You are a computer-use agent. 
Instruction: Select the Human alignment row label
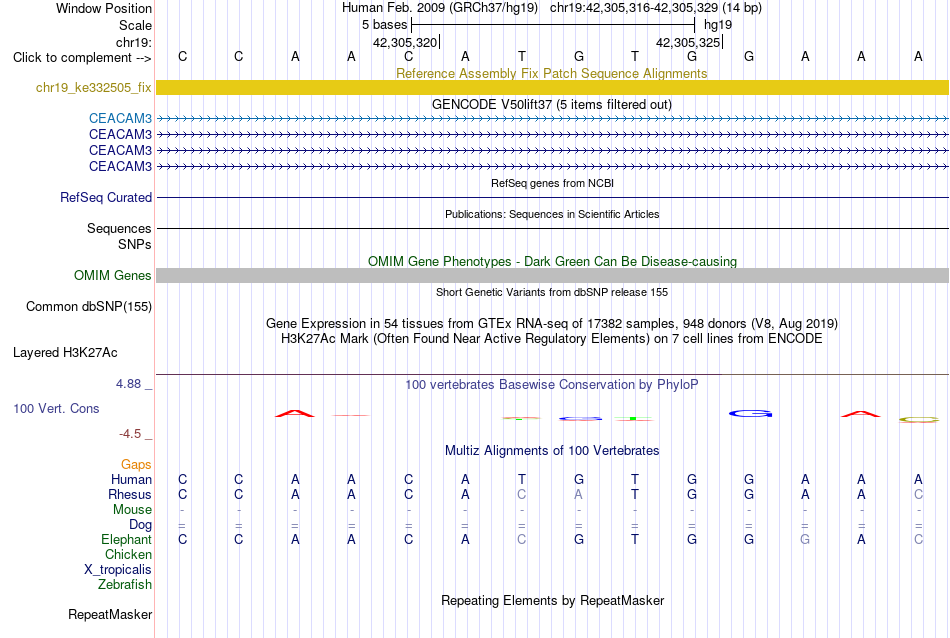tap(131, 479)
